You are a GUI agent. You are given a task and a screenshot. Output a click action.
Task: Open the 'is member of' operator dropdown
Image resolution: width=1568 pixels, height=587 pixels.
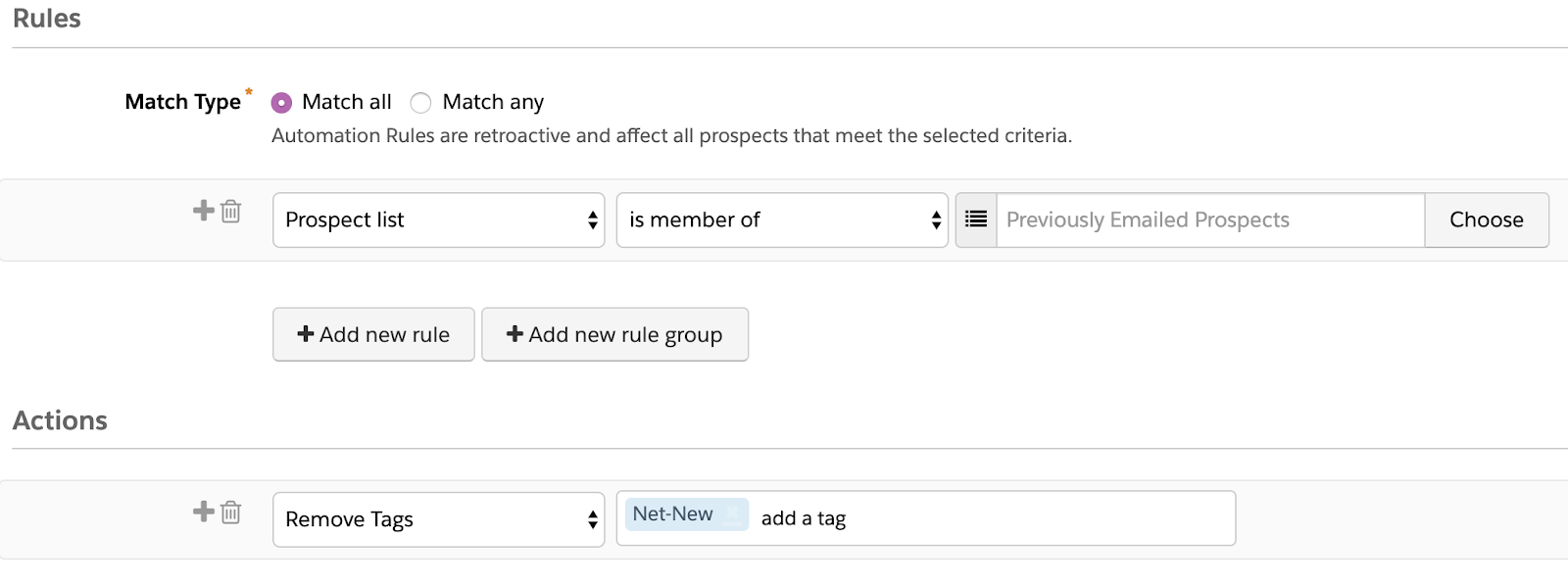[781, 220]
